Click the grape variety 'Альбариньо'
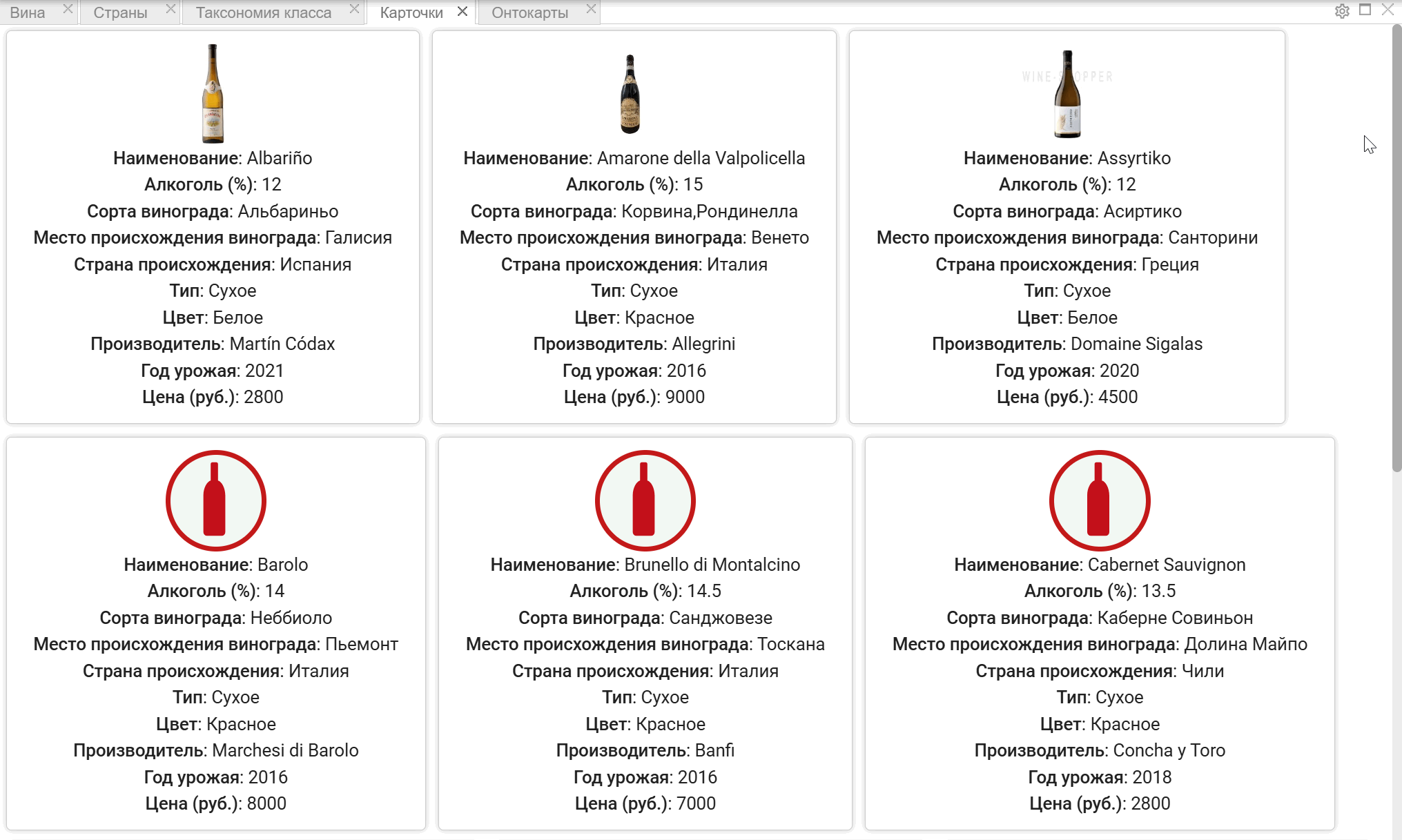 (x=288, y=212)
